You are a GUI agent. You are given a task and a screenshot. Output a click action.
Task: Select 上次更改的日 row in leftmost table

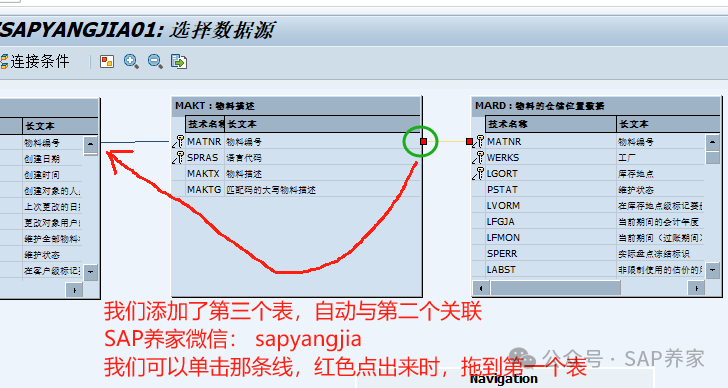(52, 207)
